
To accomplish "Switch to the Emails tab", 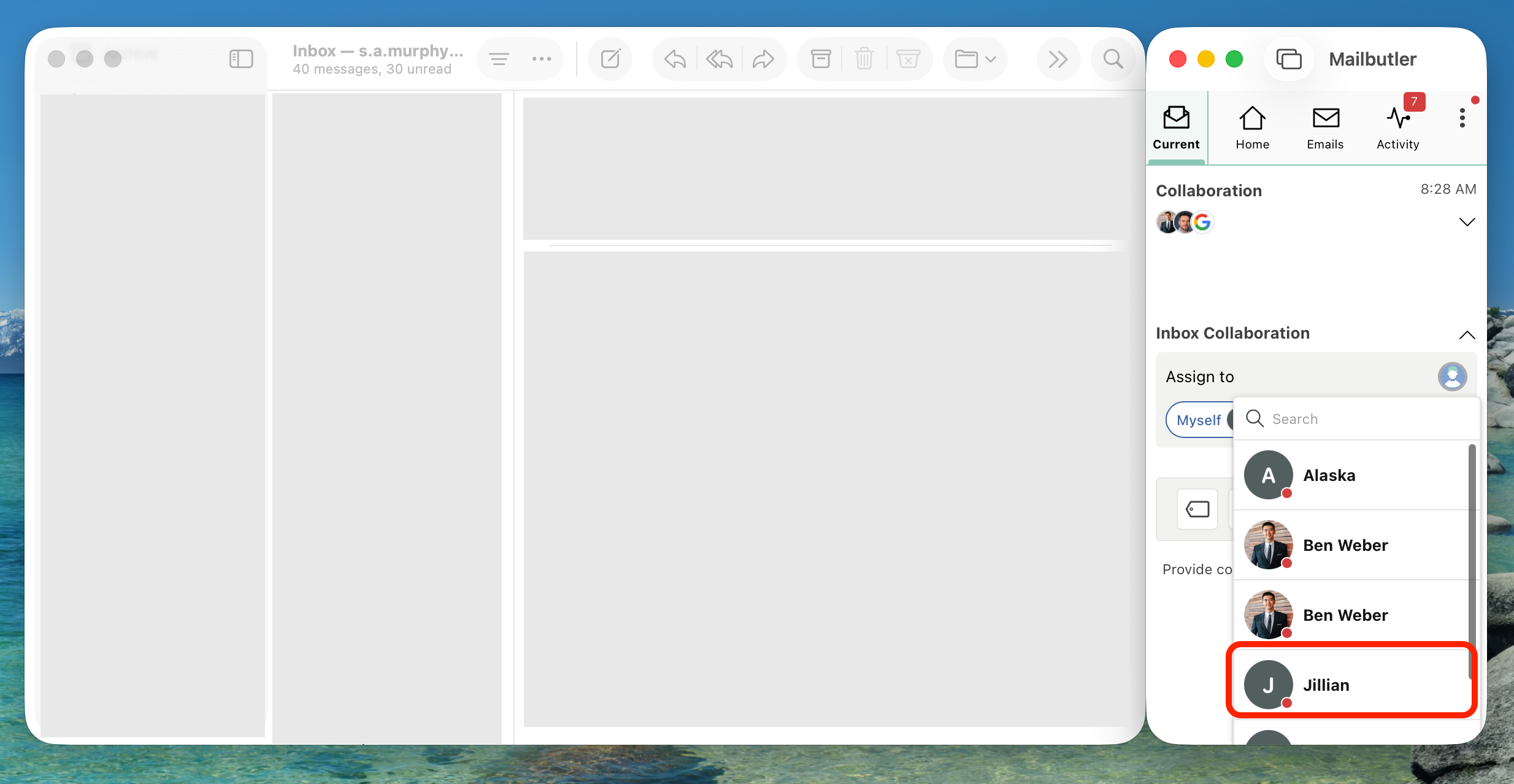I will [x=1325, y=128].
